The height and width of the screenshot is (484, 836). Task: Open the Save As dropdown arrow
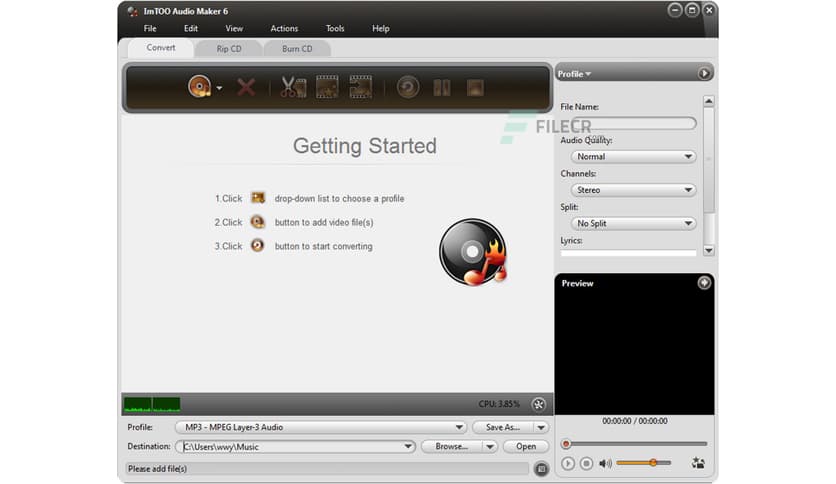[541, 427]
